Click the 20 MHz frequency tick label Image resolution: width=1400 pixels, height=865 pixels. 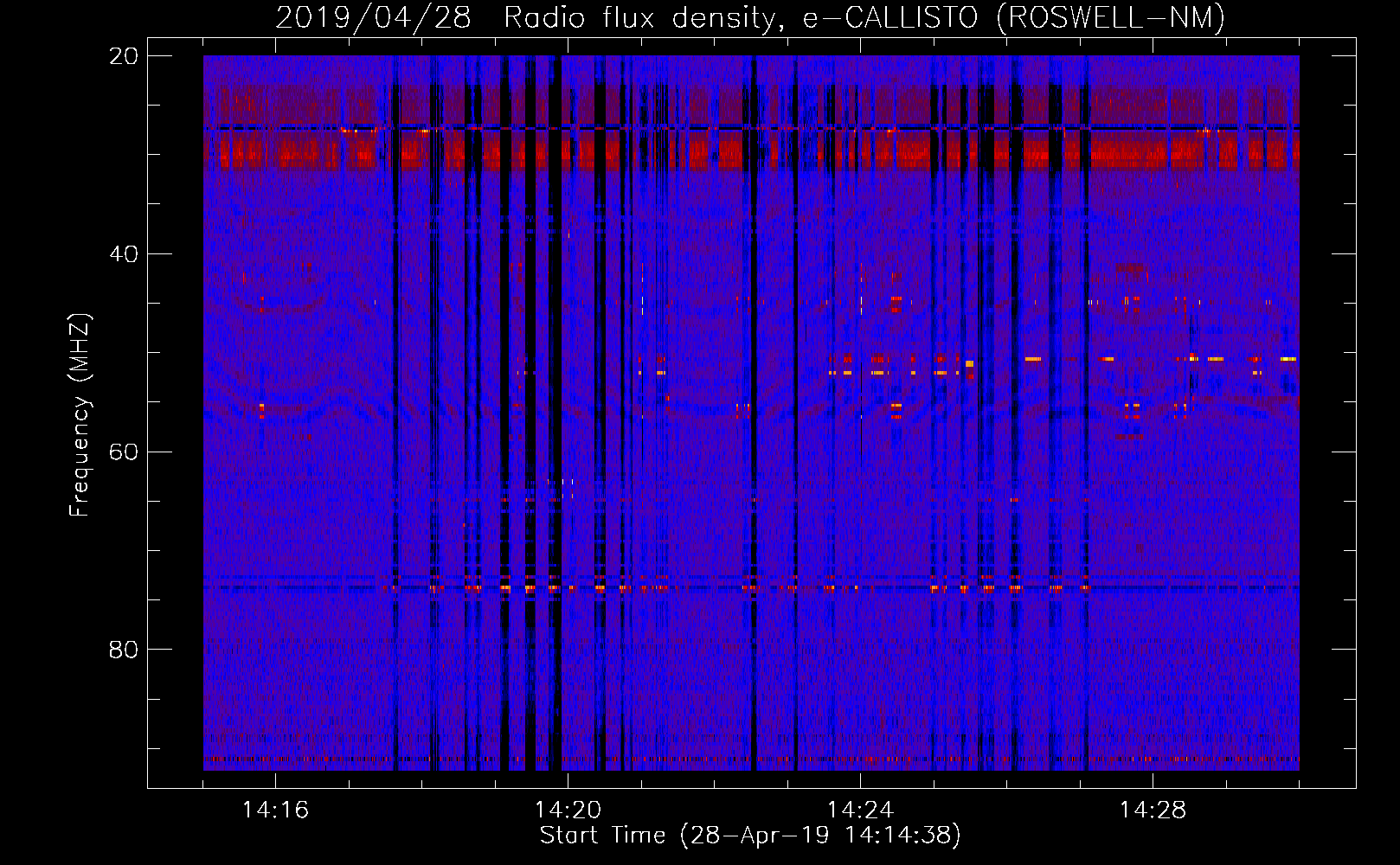click(124, 56)
